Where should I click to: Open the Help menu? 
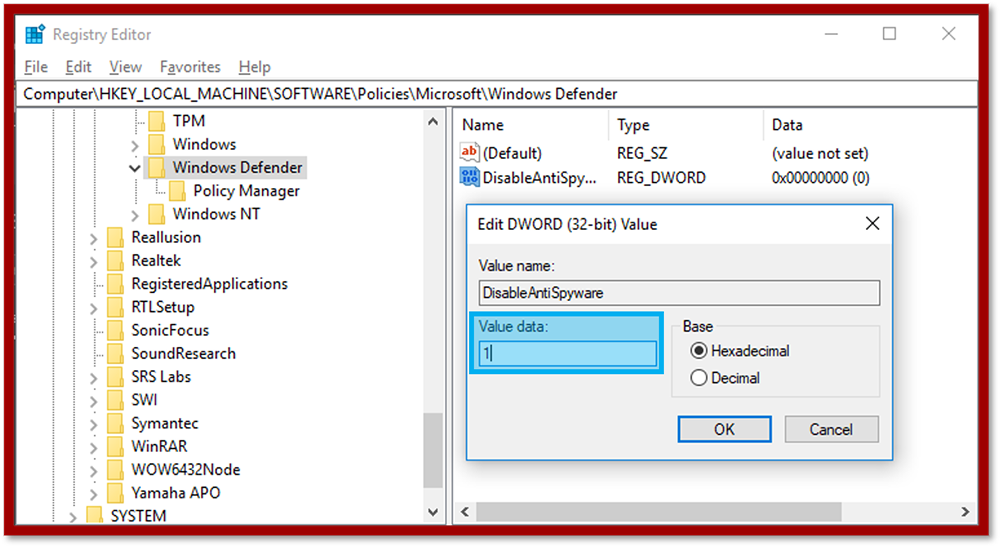pyautogui.click(x=254, y=67)
